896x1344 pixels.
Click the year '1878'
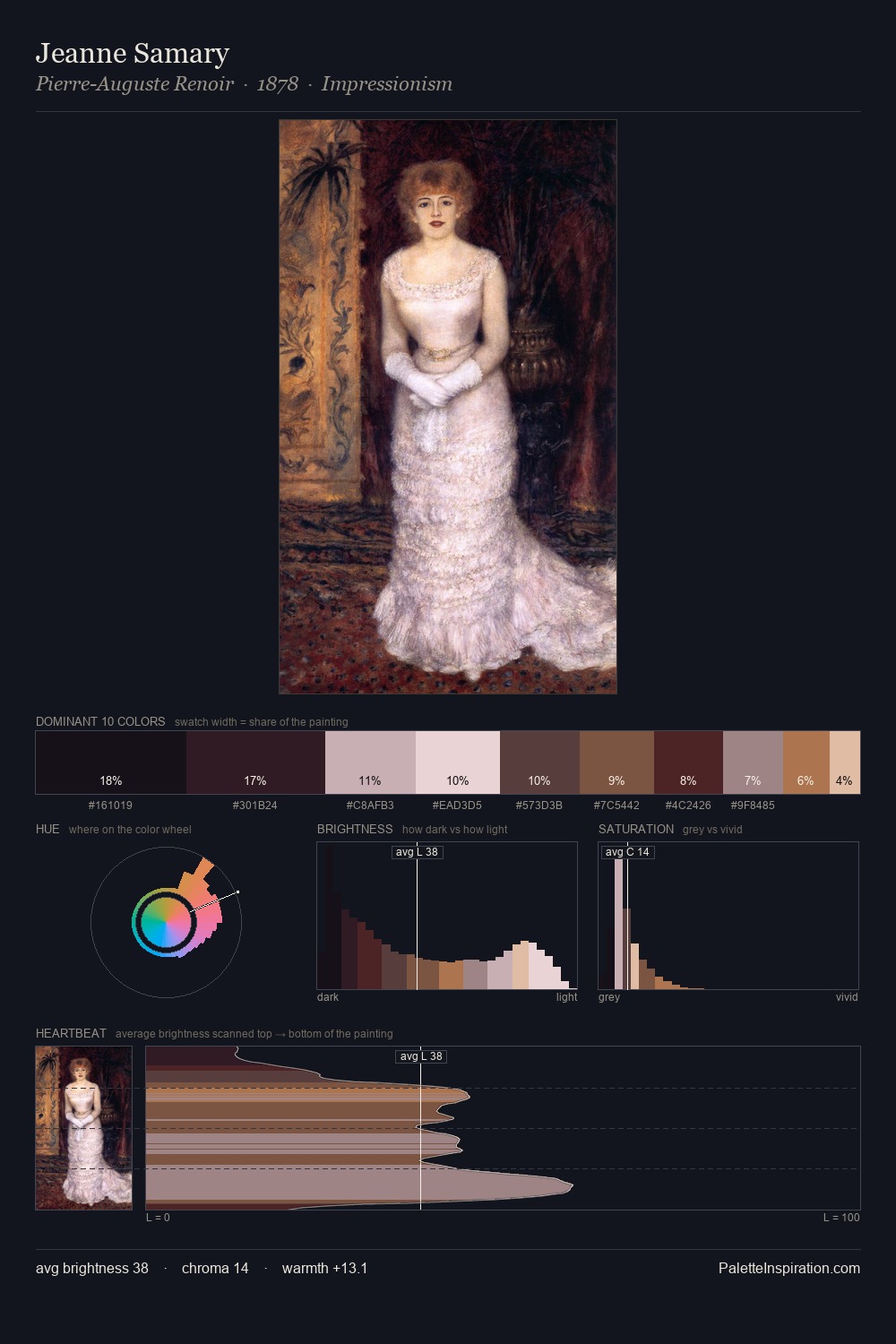tap(278, 84)
